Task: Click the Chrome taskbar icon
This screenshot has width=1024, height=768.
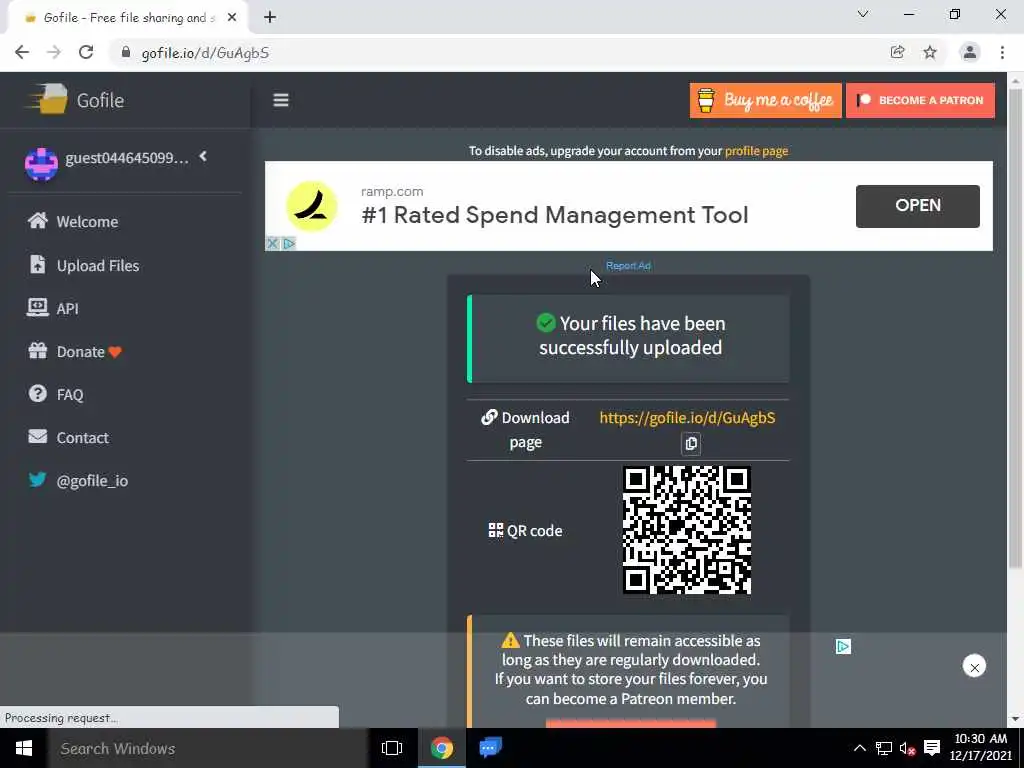Action: tap(441, 748)
